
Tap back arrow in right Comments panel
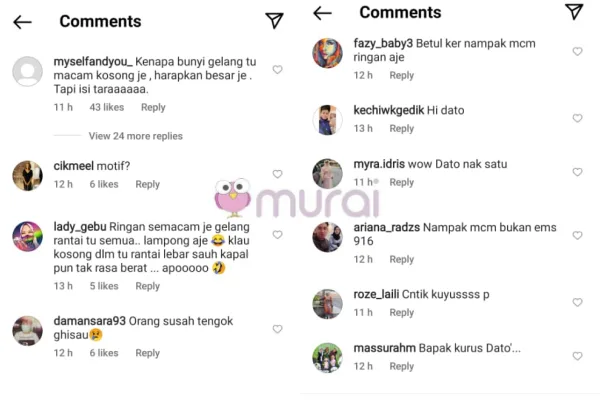[322, 13]
